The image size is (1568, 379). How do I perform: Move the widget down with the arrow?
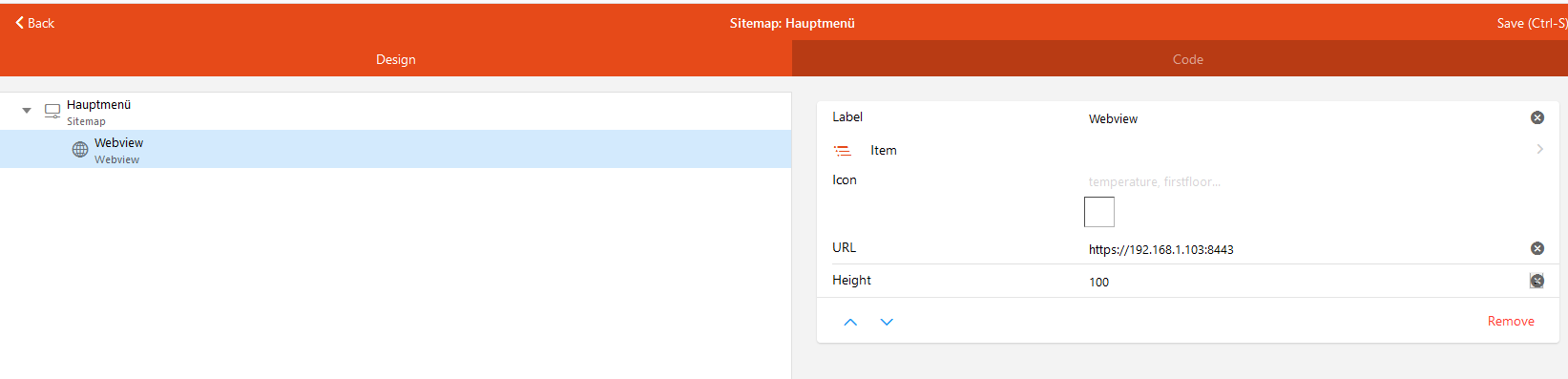click(x=887, y=323)
